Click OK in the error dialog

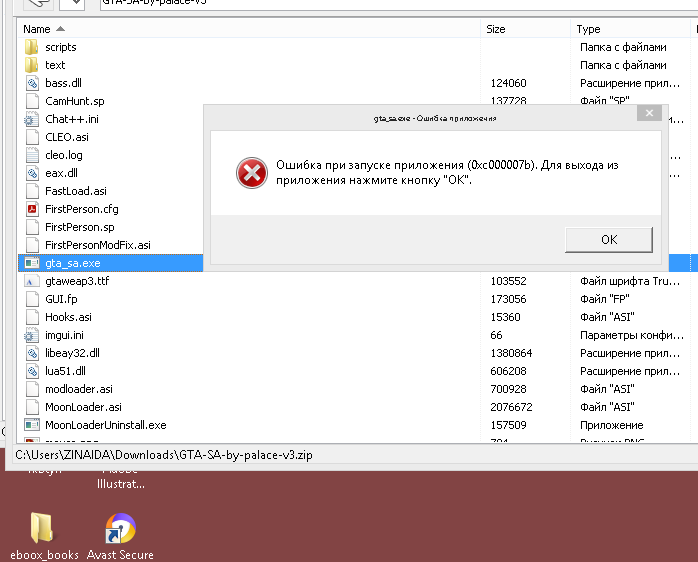608,240
